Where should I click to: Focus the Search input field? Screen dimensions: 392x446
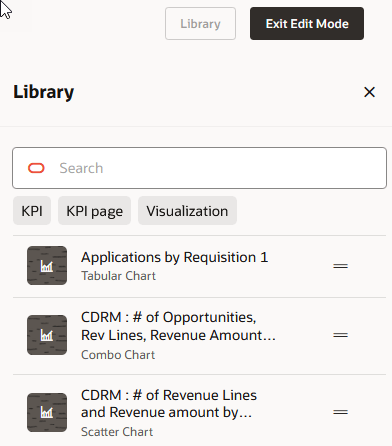click(199, 168)
